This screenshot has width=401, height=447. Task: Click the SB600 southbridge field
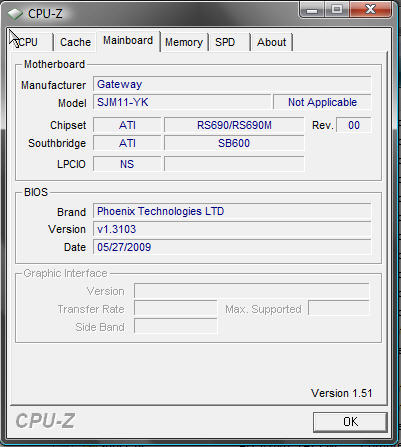[234, 143]
